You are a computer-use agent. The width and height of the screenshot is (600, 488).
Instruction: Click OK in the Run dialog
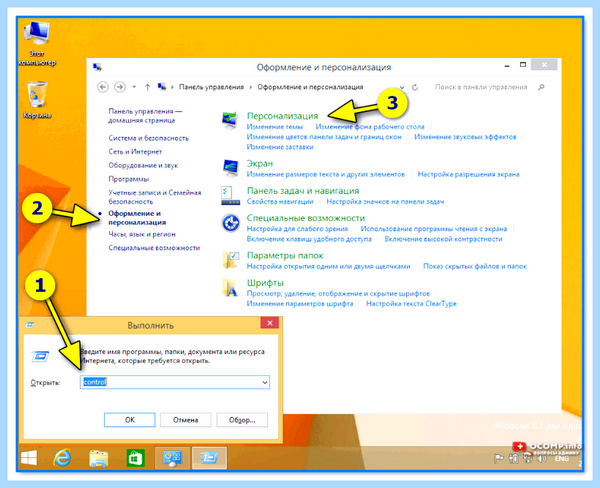(x=130, y=420)
